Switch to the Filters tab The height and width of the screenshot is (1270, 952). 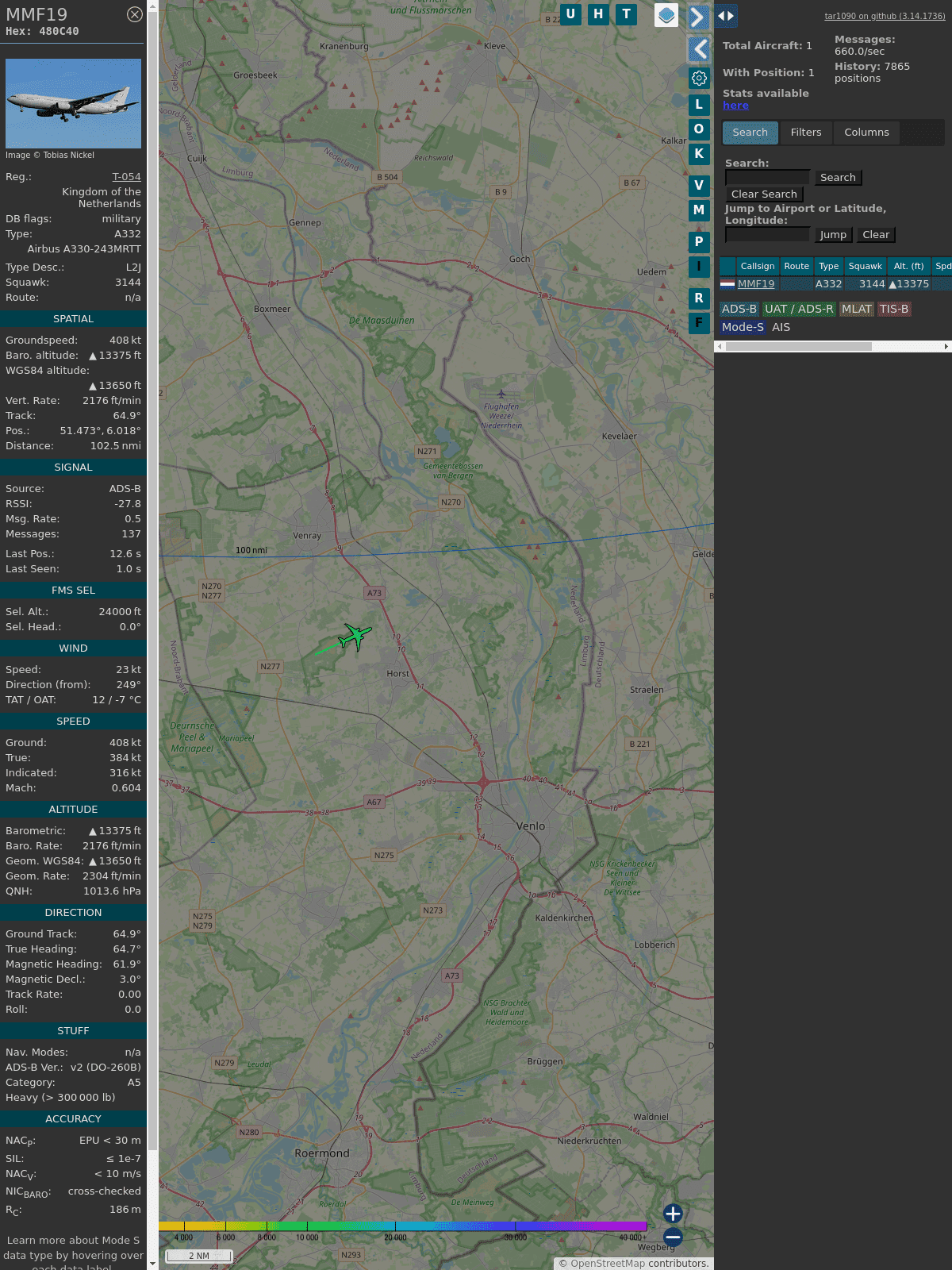[806, 133]
